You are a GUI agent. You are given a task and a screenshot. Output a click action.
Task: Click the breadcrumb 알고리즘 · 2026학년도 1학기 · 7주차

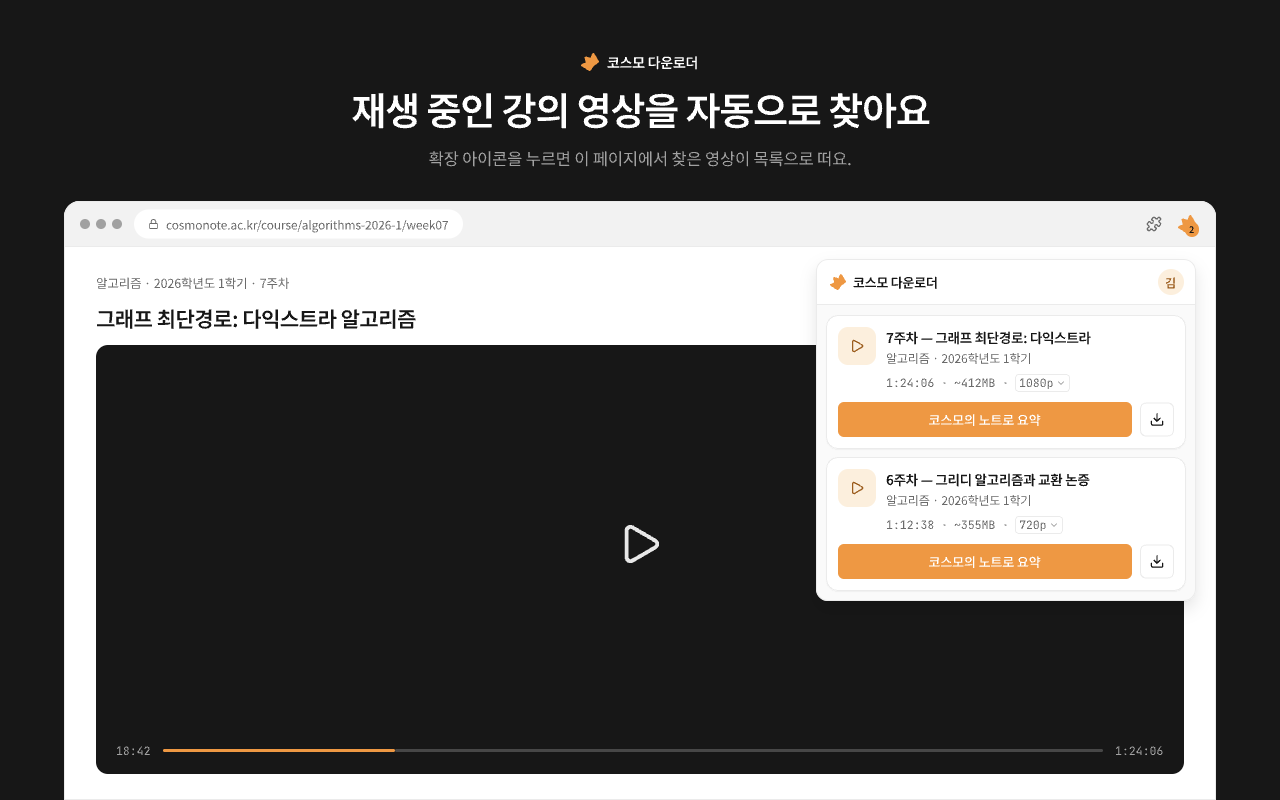193,283
